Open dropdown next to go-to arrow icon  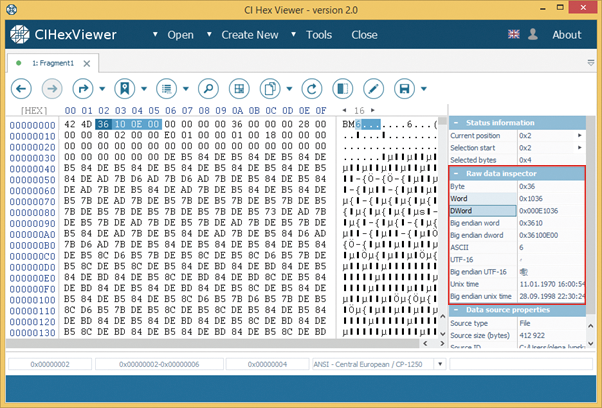tap(102, 89)
